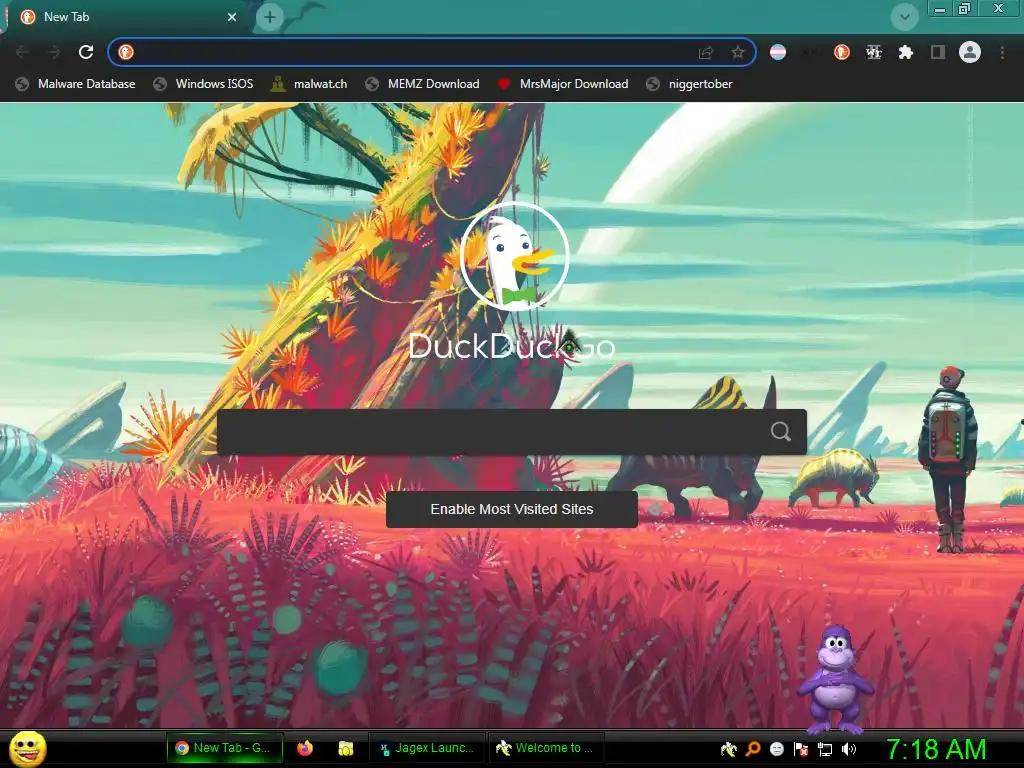Open the volume speaker tray icon

[848, 749]
